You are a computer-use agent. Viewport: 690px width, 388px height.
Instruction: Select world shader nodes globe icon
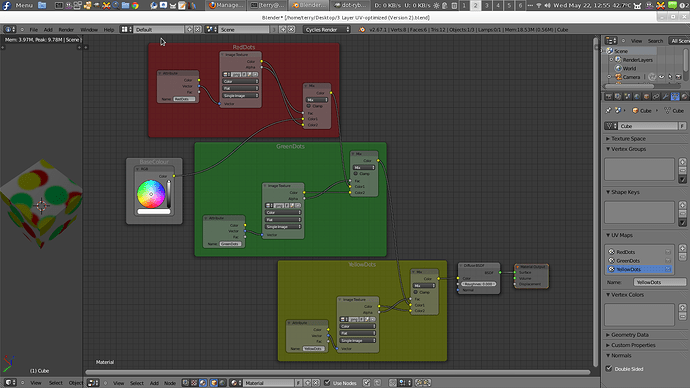point(223,383)
